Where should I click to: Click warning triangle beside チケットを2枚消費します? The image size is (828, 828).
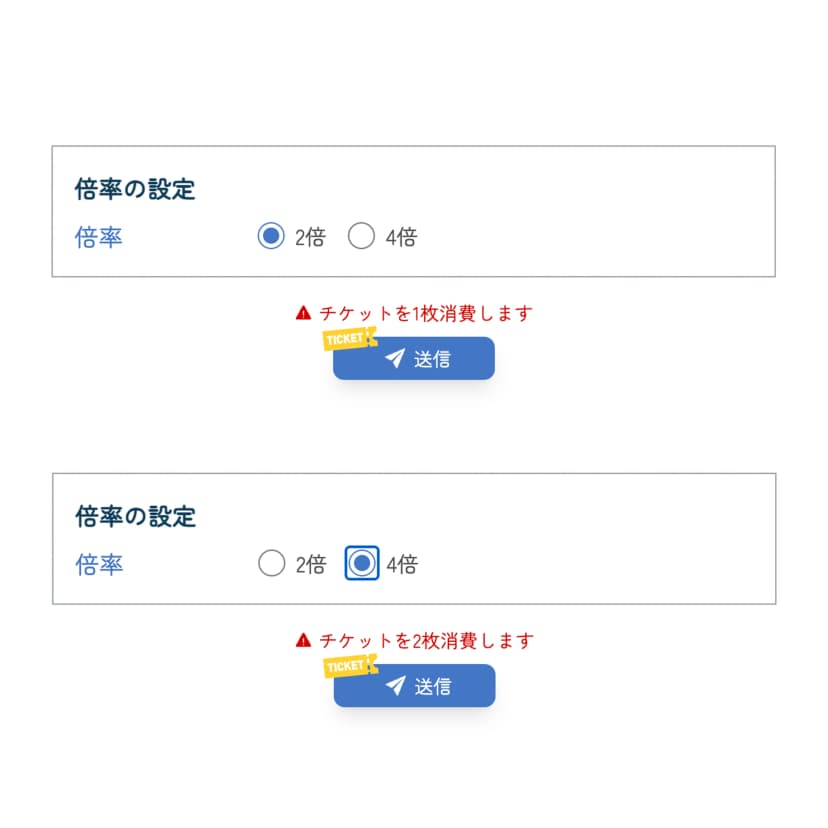coord(304,640)
